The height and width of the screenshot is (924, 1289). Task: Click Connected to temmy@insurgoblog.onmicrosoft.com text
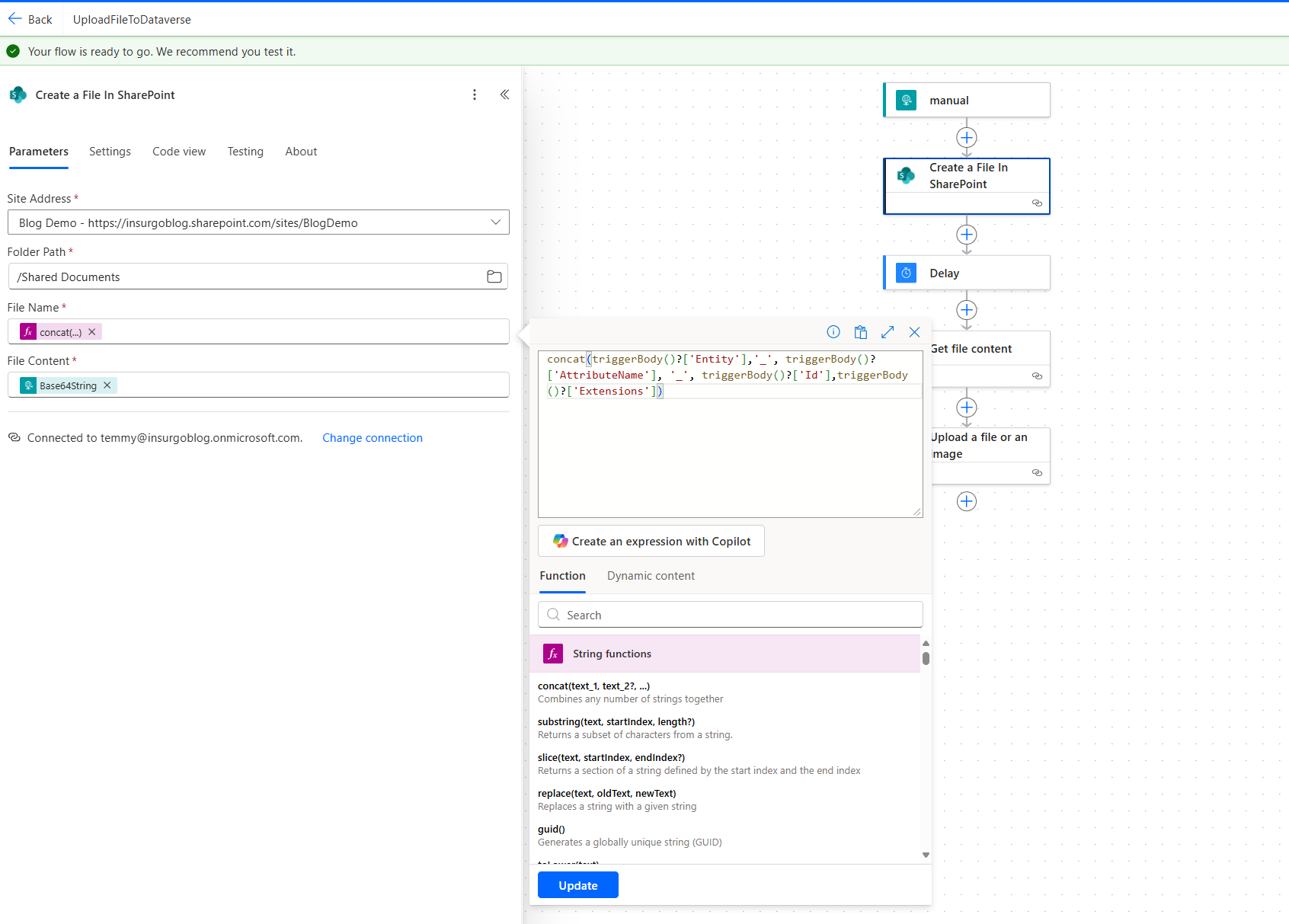pyautogui.click(x=165, y=438)
